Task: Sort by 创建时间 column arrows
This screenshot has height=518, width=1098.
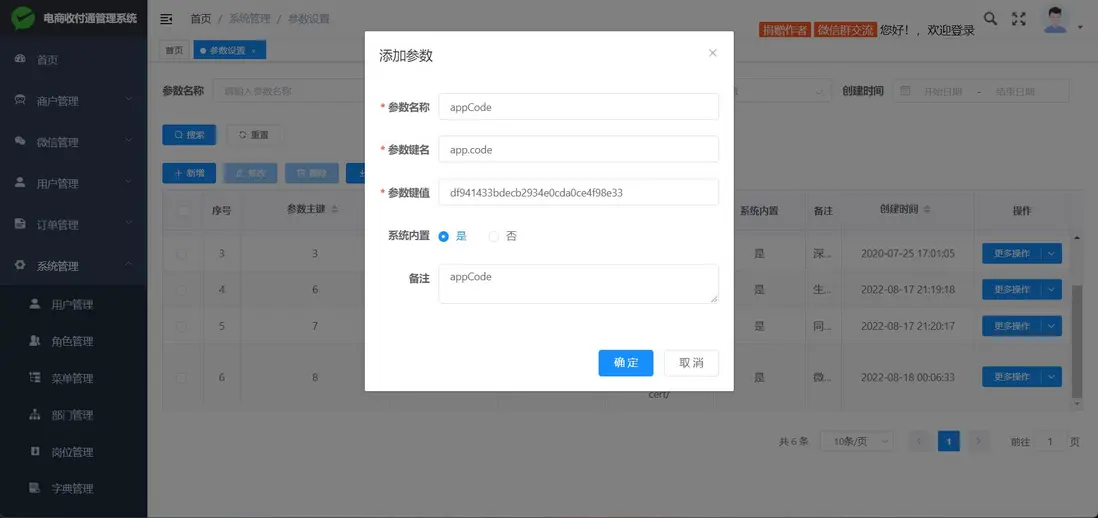Action: (x=927, y=209)
